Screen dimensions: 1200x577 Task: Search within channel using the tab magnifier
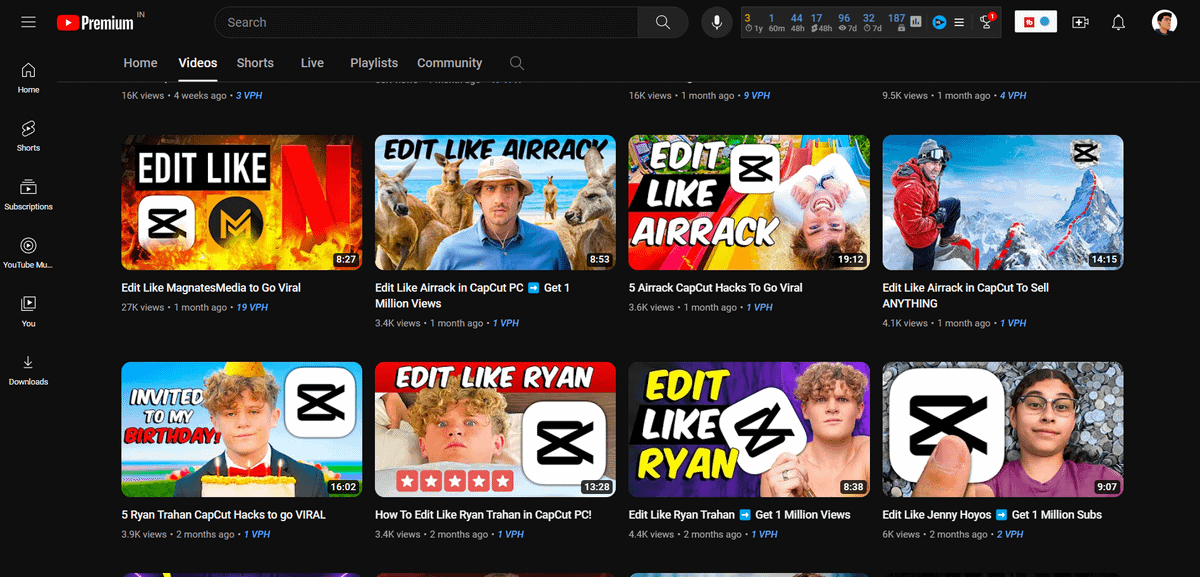[x=516, y=63]
